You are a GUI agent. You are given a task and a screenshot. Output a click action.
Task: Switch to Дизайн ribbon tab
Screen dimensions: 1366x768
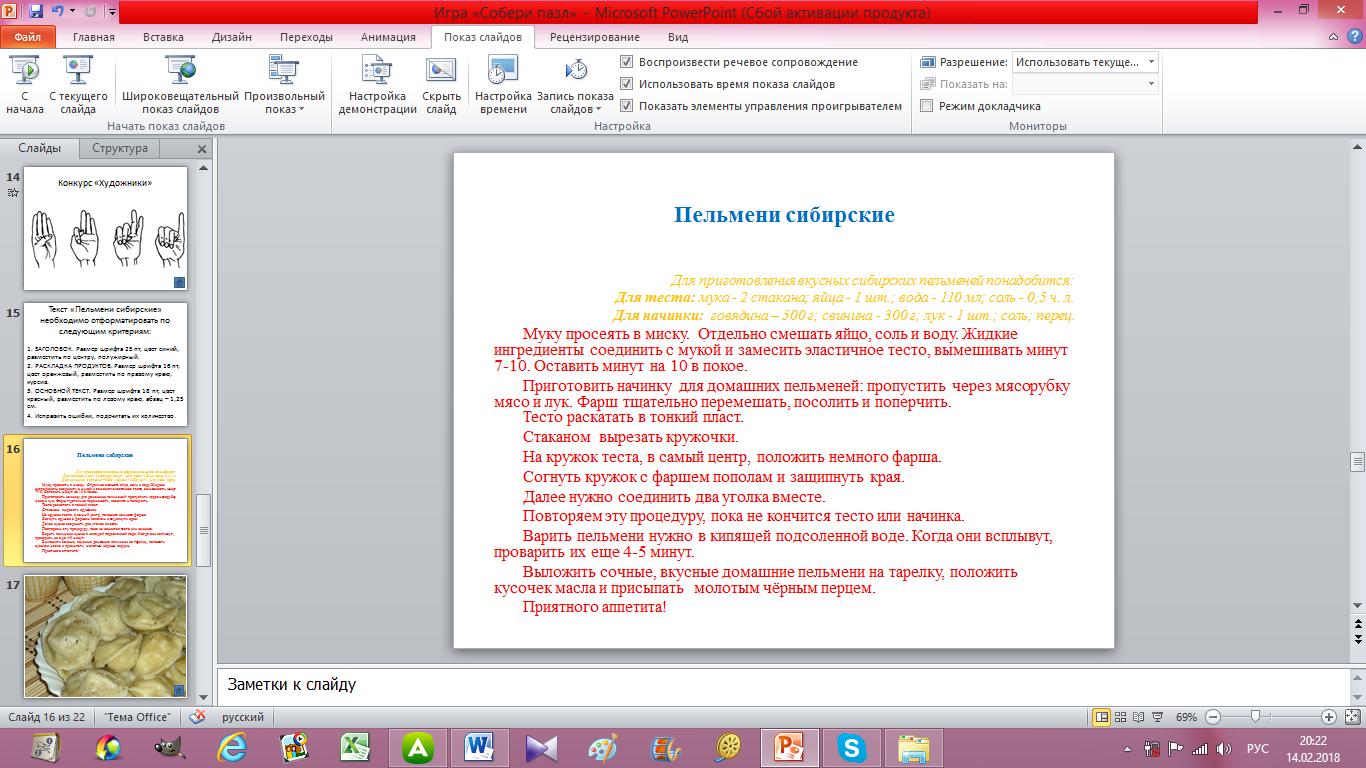tap(232, 37)
